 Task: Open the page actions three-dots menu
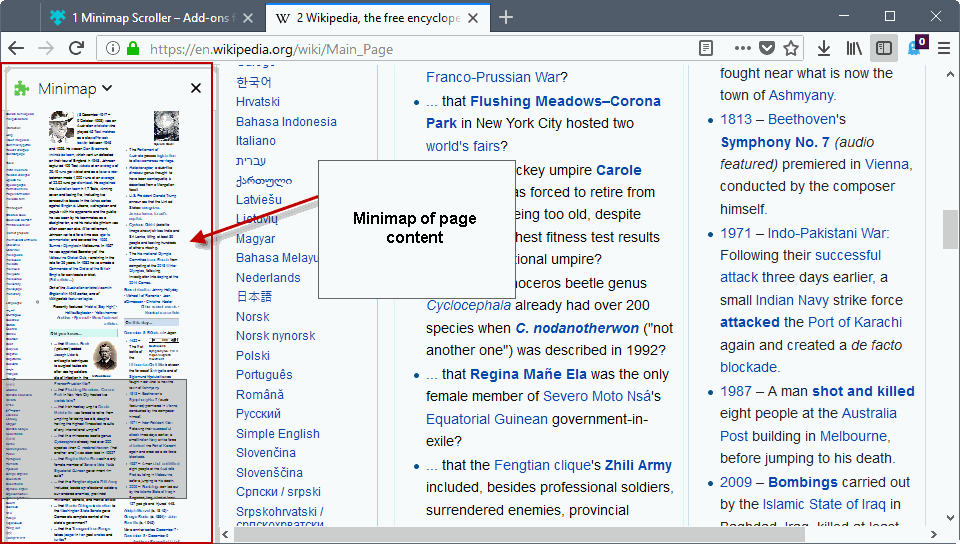click(x=742, y=48)
